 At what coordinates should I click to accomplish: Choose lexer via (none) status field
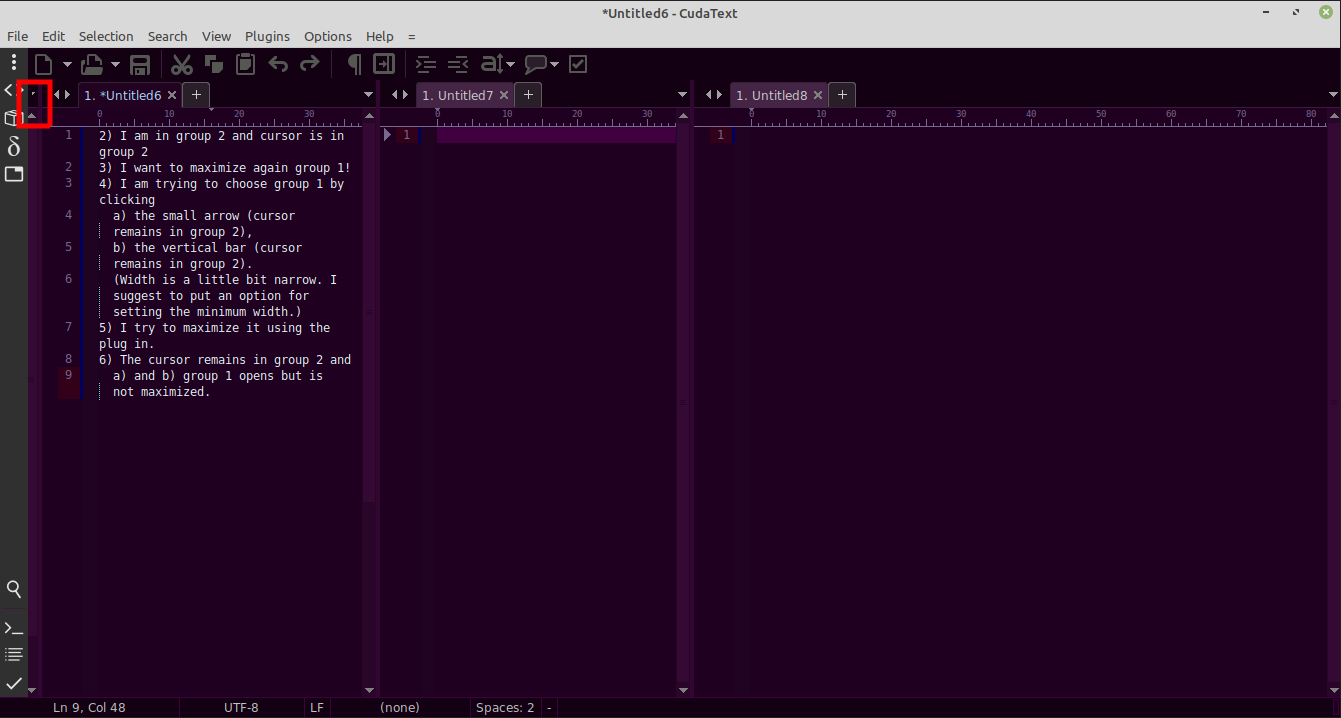(400, 707)
